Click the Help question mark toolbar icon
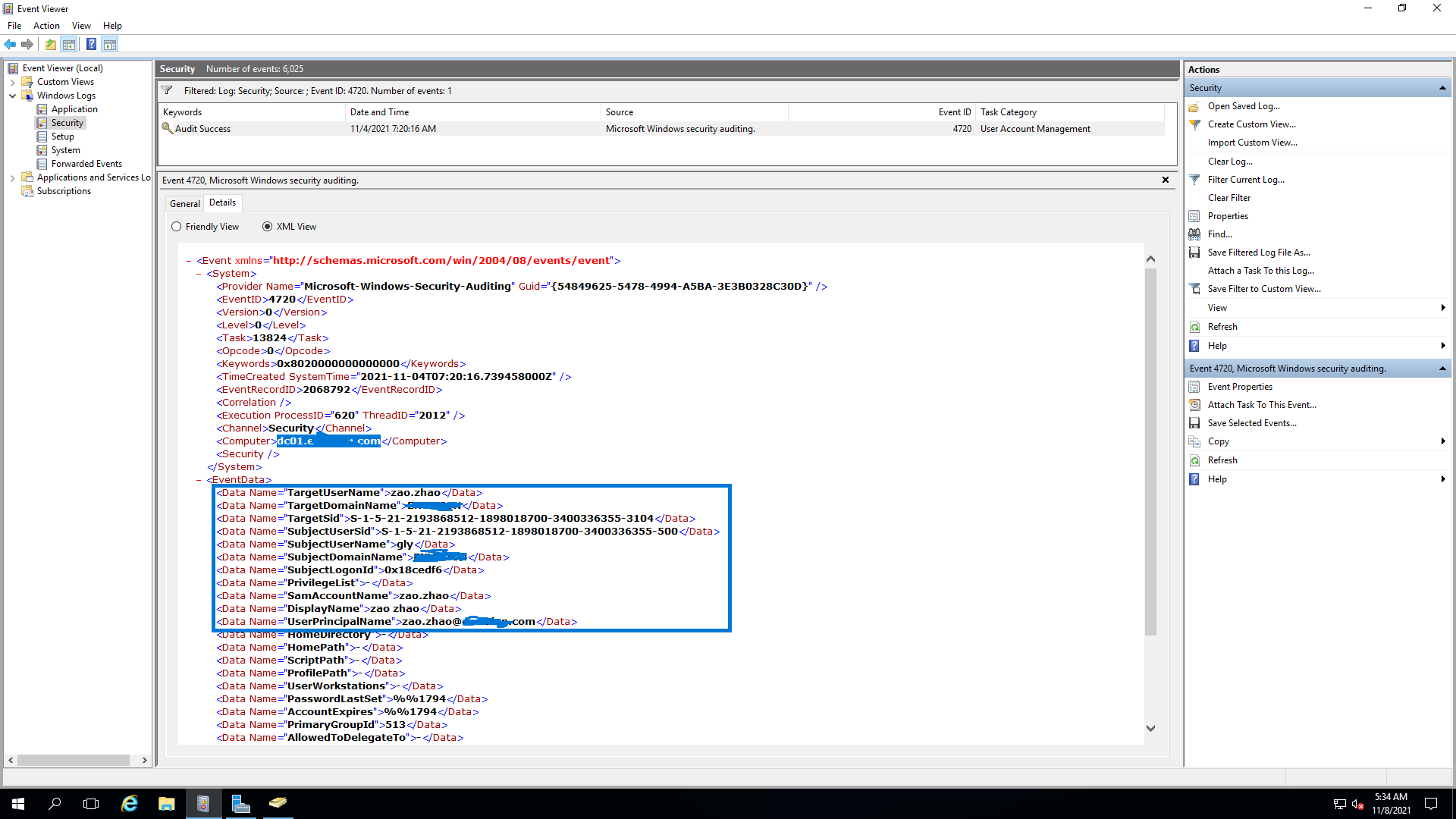Viewport: 1456px width, 819px height. click(x=91, y=44)
